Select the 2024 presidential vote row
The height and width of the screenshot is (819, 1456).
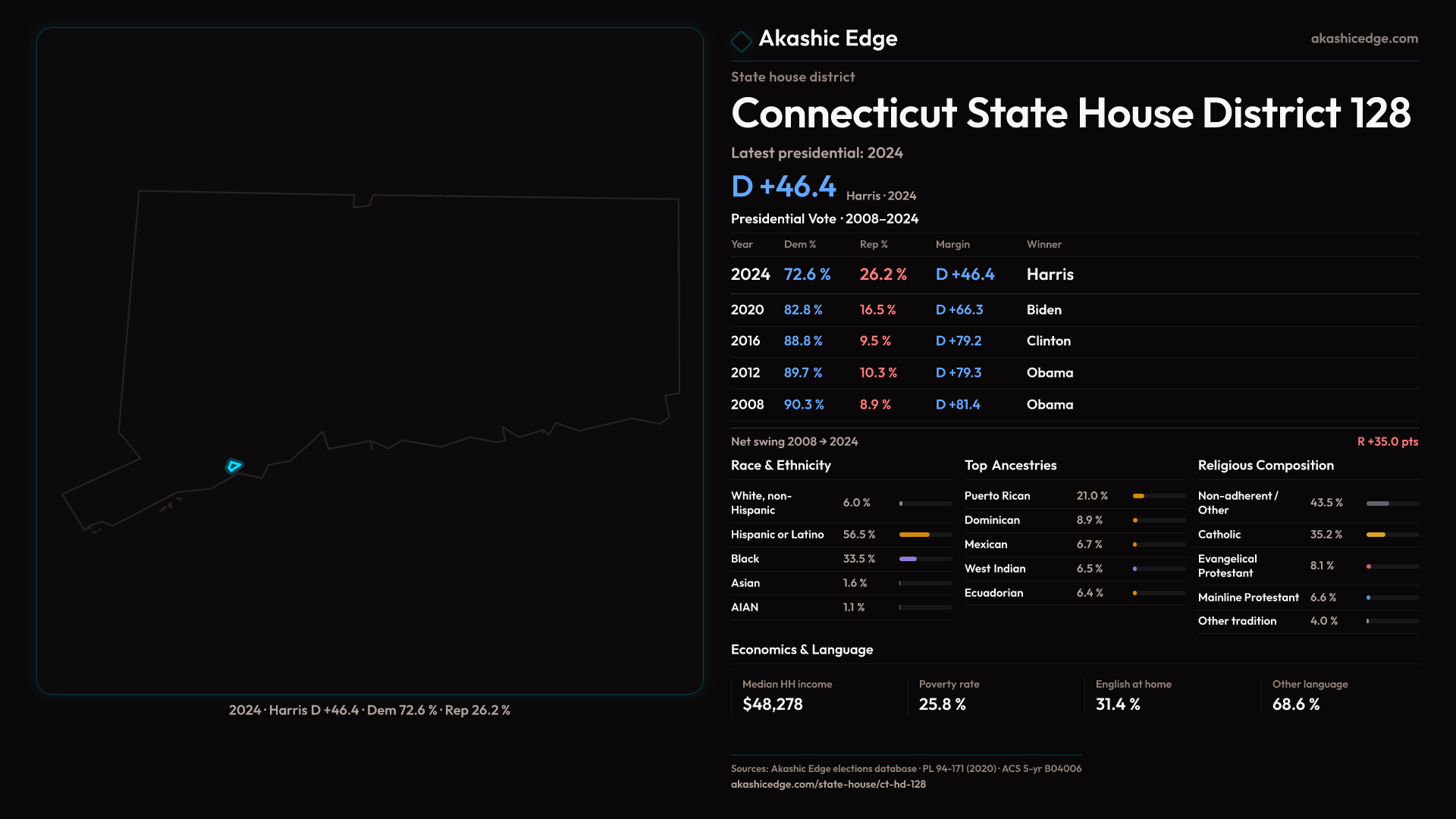pos(902,275)
